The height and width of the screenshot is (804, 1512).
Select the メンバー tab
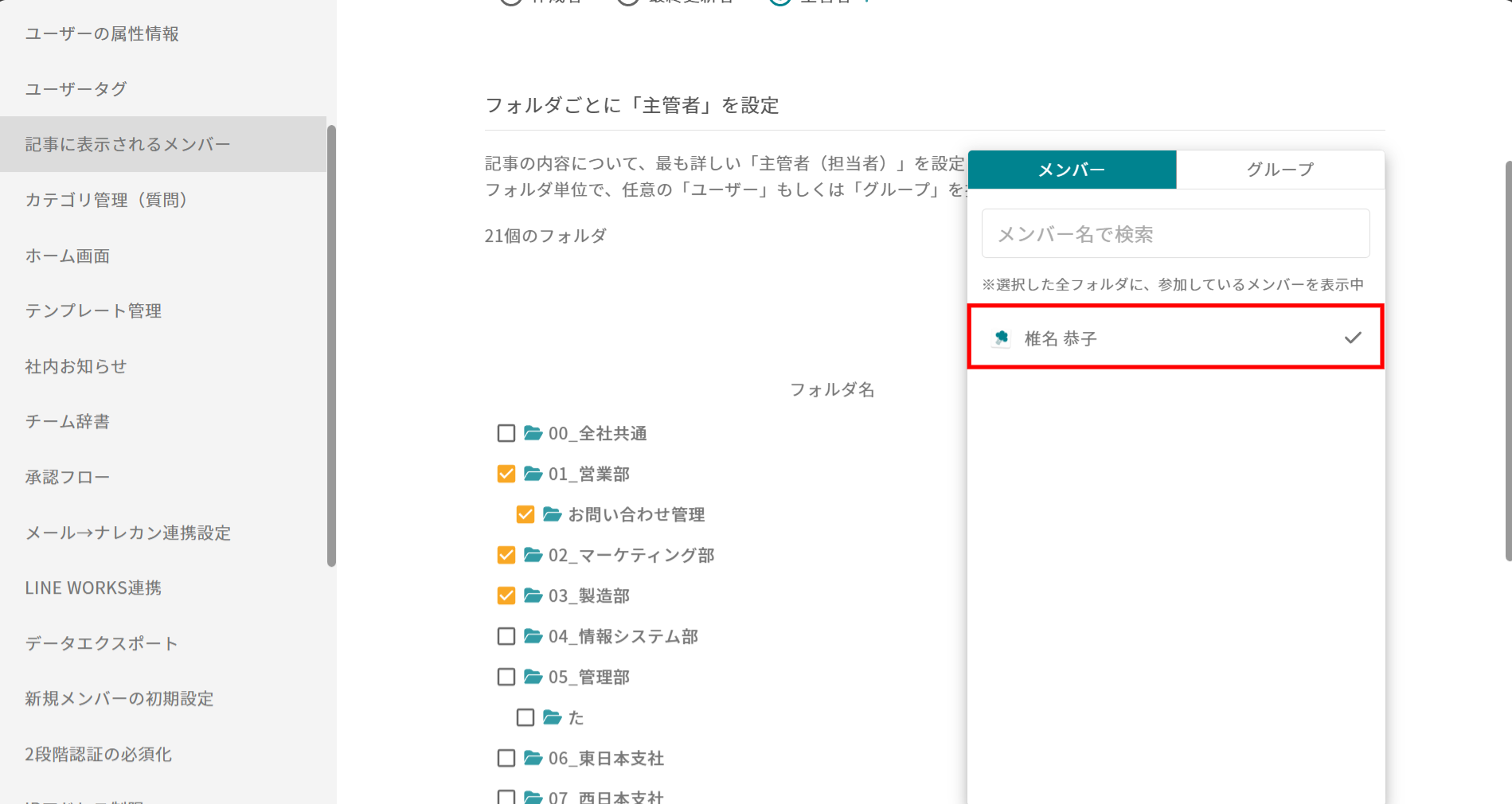[1072, 170]
